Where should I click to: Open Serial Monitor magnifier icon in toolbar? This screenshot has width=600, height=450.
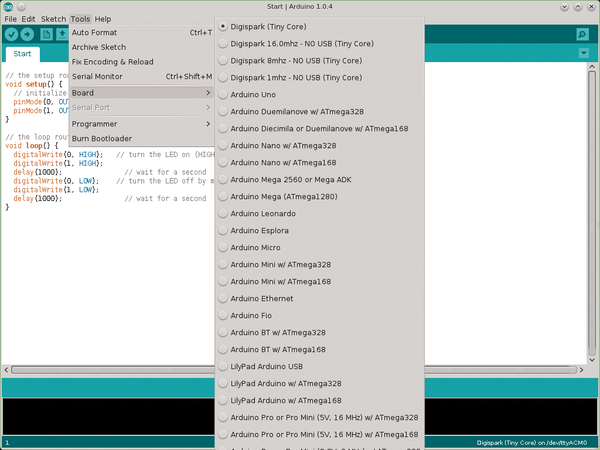coord(582,34)
